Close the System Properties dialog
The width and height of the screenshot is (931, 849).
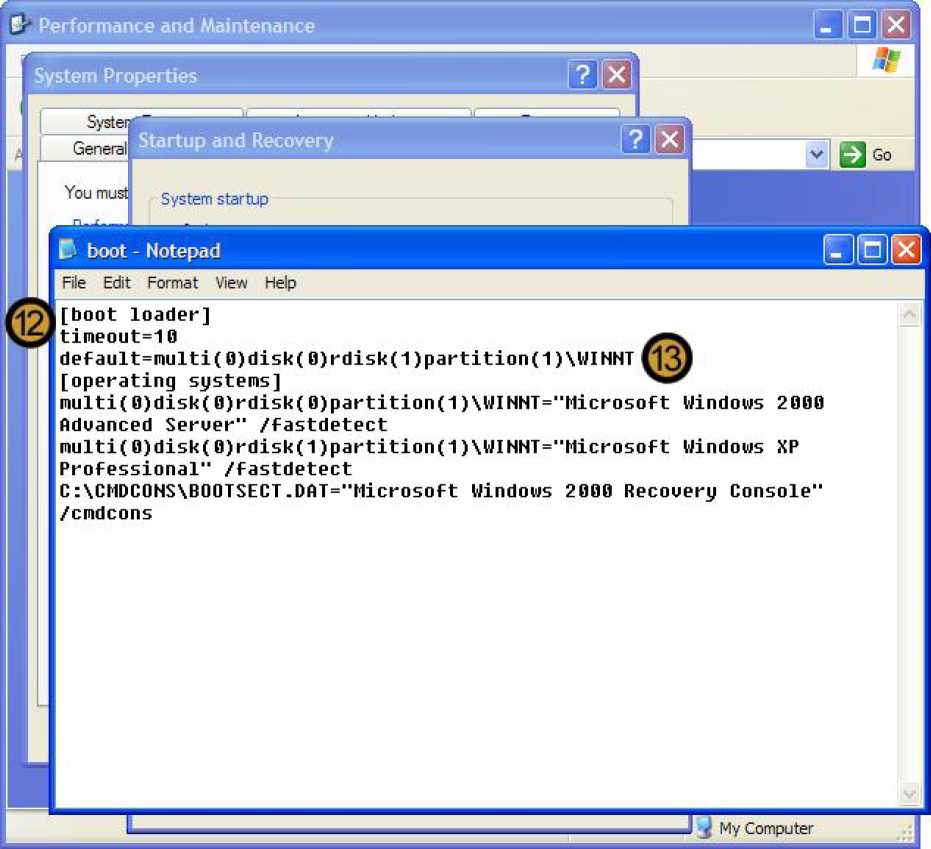coord(617,75)
